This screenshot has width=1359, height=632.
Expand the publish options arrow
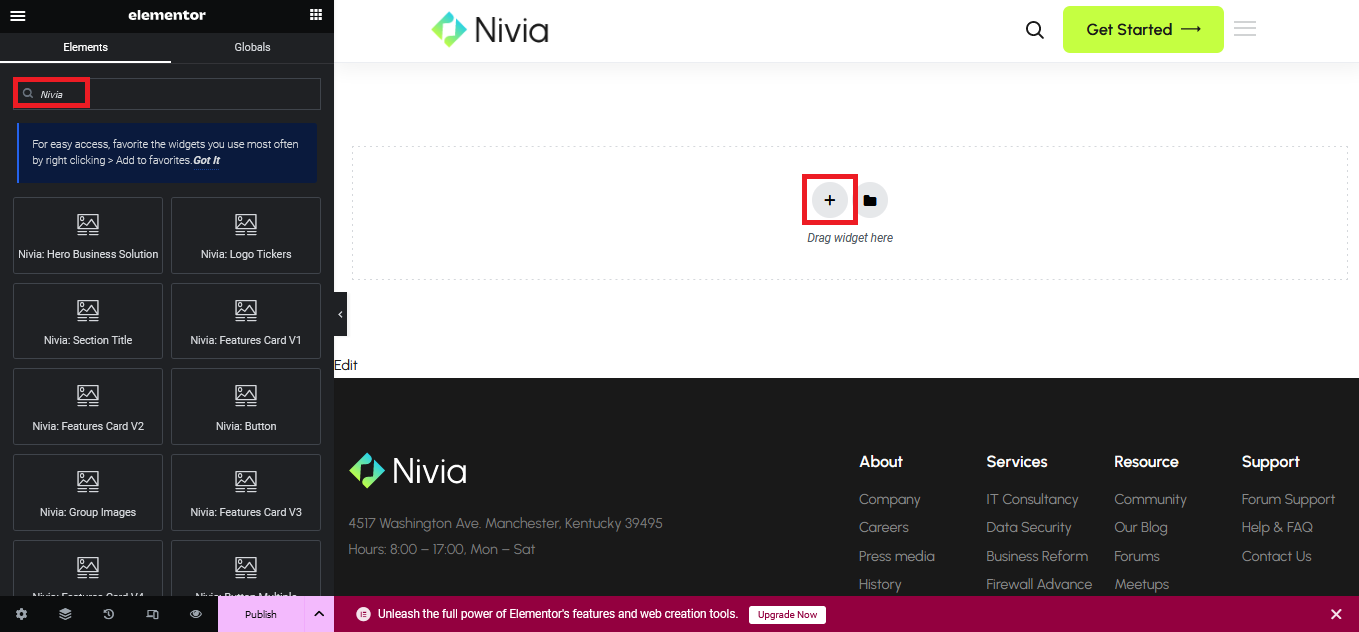pos(319,614)
